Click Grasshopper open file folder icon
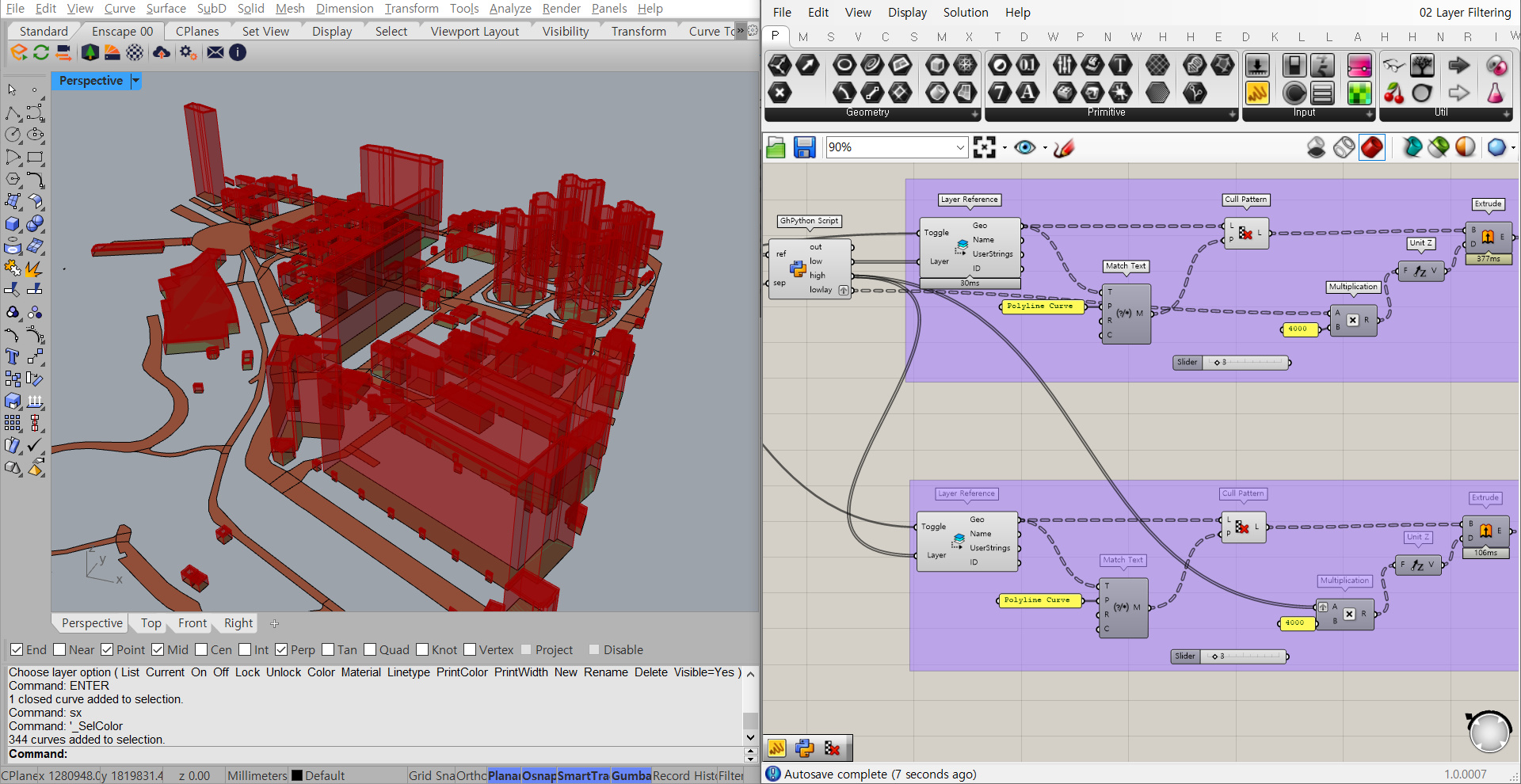The width and height of the screenshot is (1521, 784). click(x=776, y=147)
